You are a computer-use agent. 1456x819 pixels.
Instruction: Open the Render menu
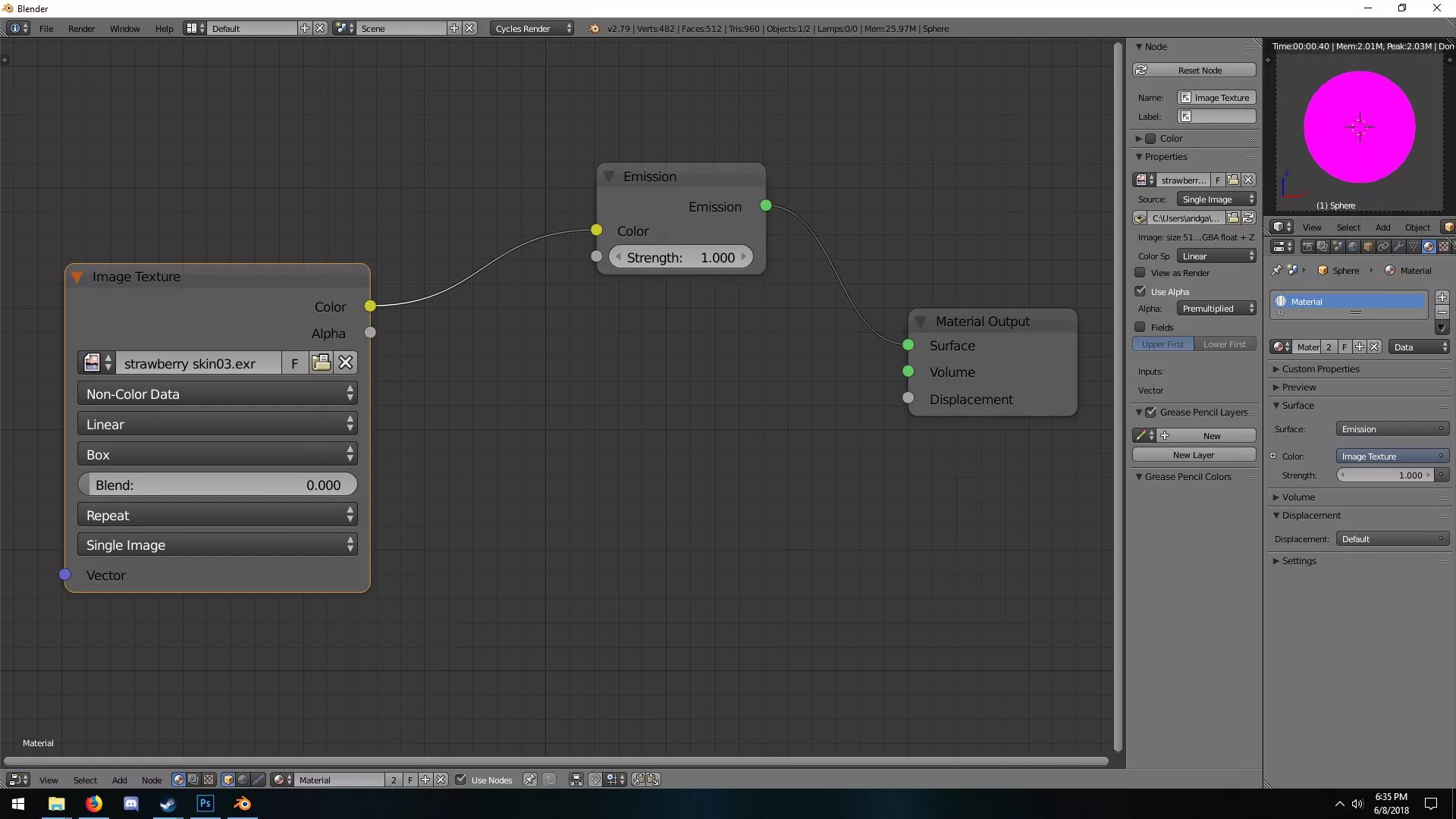(81, 28)
